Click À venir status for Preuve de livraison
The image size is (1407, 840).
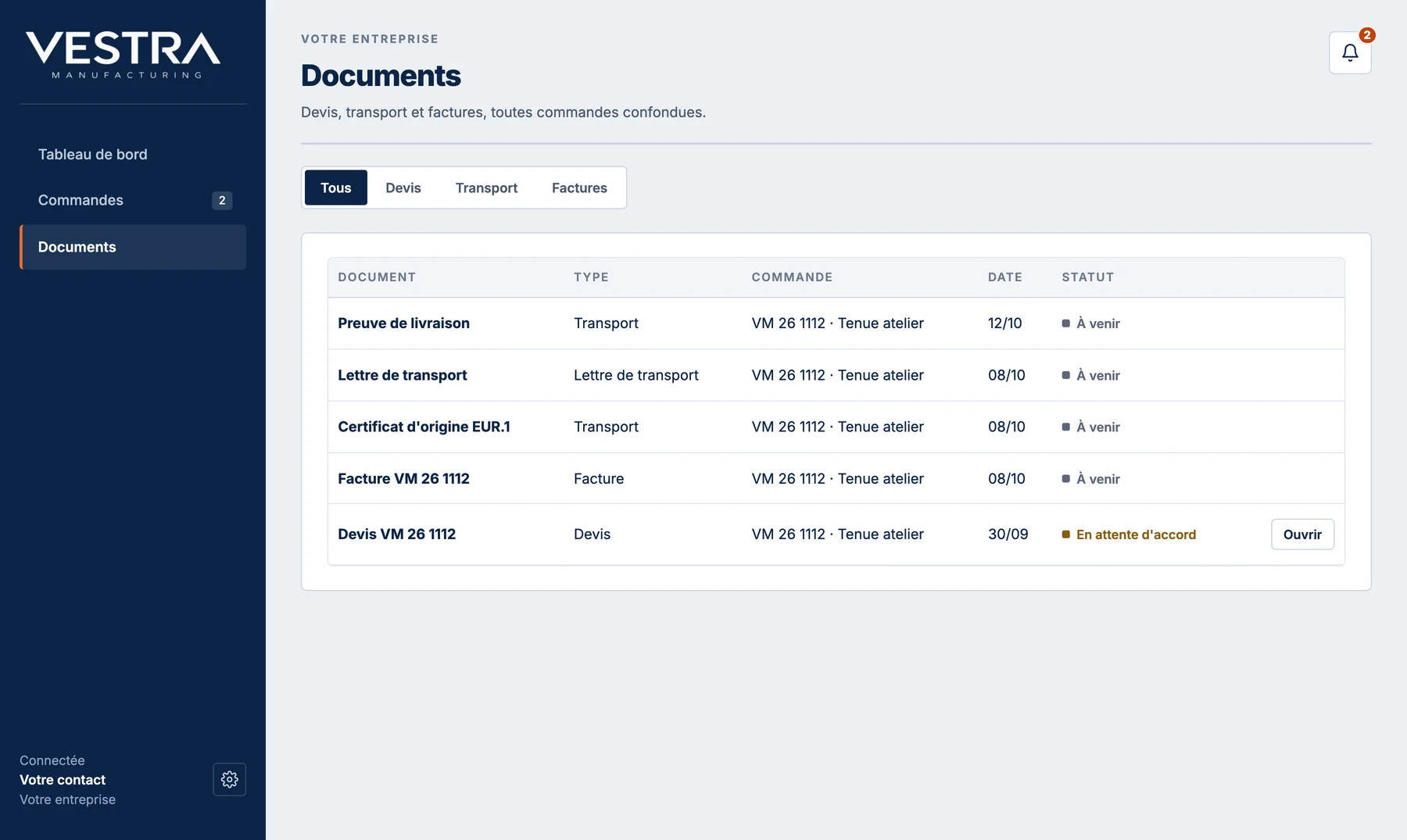click(1090, 323)
